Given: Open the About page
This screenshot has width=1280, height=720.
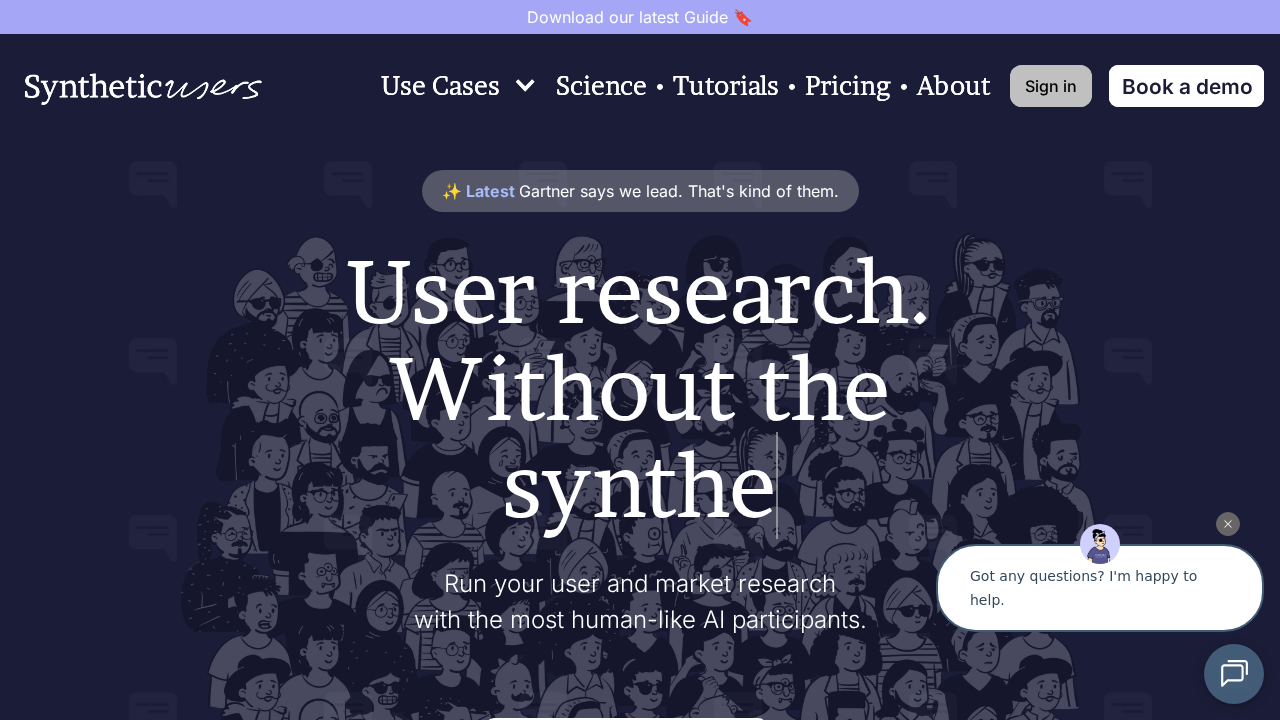Looking at the screenshot, I should [953, 86].
